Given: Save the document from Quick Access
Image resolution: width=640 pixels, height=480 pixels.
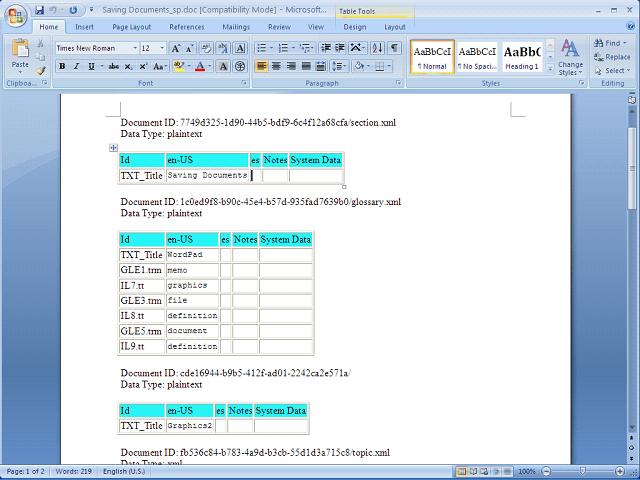Looking at the screenshot, I should coord(39,10).
